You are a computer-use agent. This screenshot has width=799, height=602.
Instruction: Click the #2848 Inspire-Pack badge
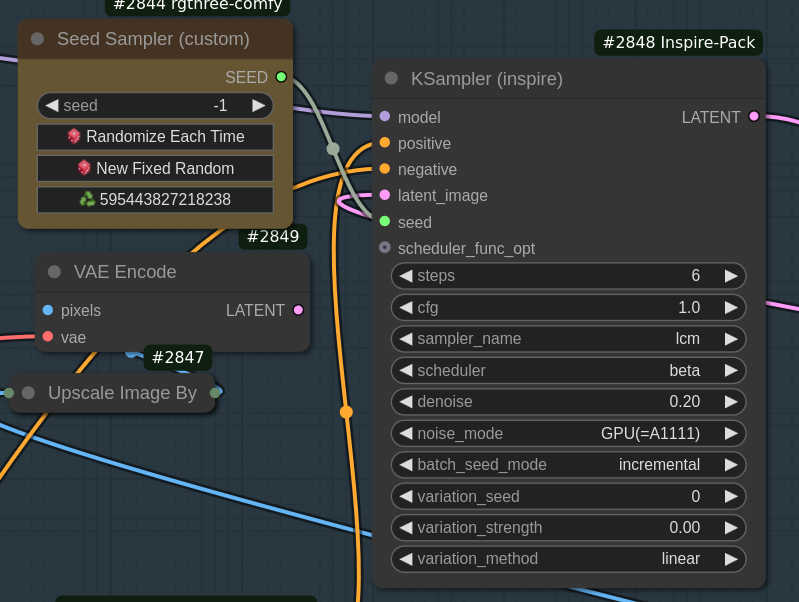point(678,42)
